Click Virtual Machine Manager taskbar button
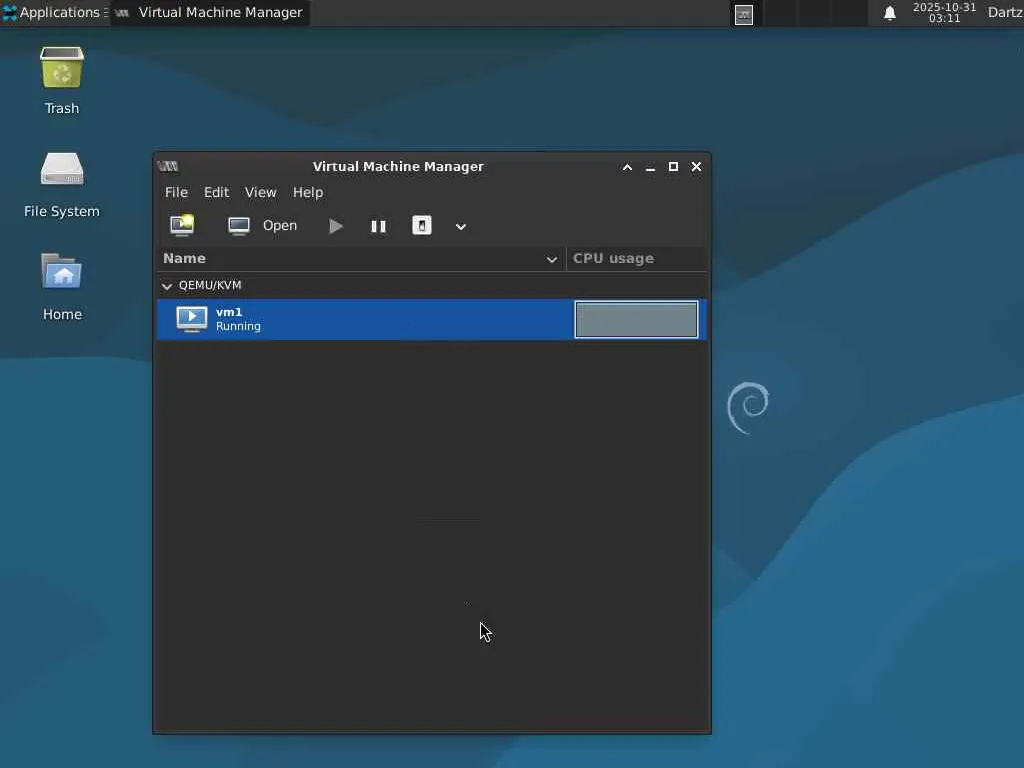 pyautogui.click(x=210, y=12)
